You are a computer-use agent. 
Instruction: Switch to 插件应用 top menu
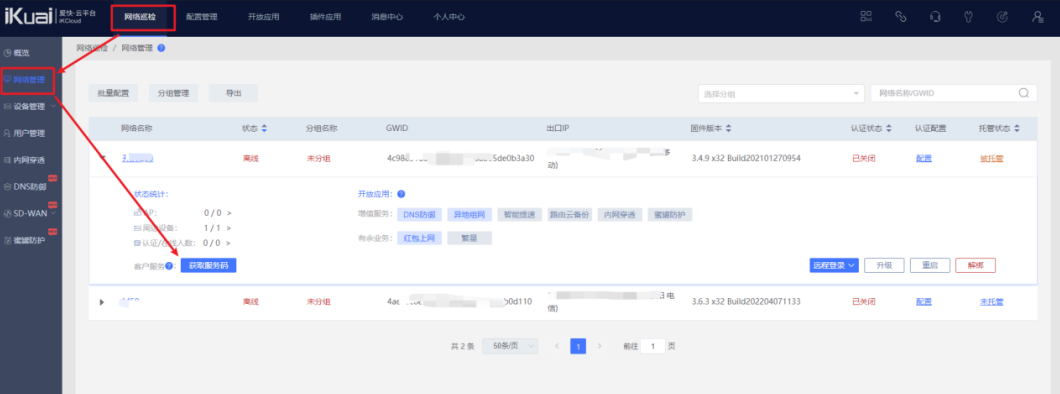coord(325,18)
